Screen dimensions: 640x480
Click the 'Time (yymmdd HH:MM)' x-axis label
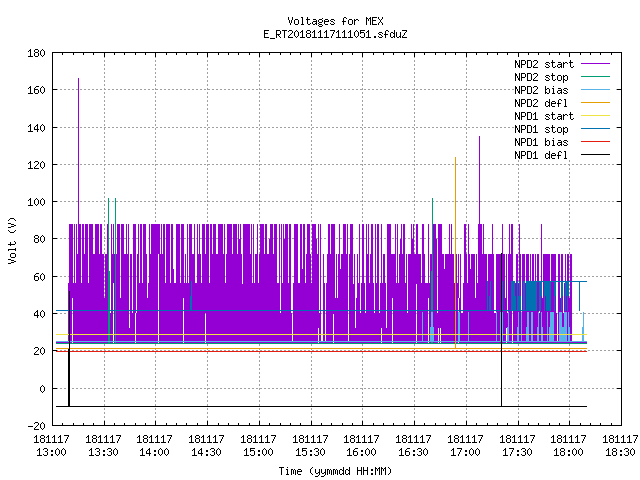point(335,471)
